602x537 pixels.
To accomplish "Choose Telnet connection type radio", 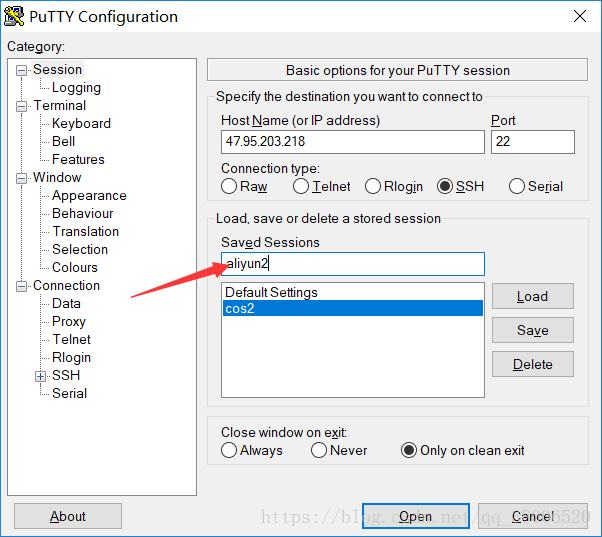I will 301,187.
